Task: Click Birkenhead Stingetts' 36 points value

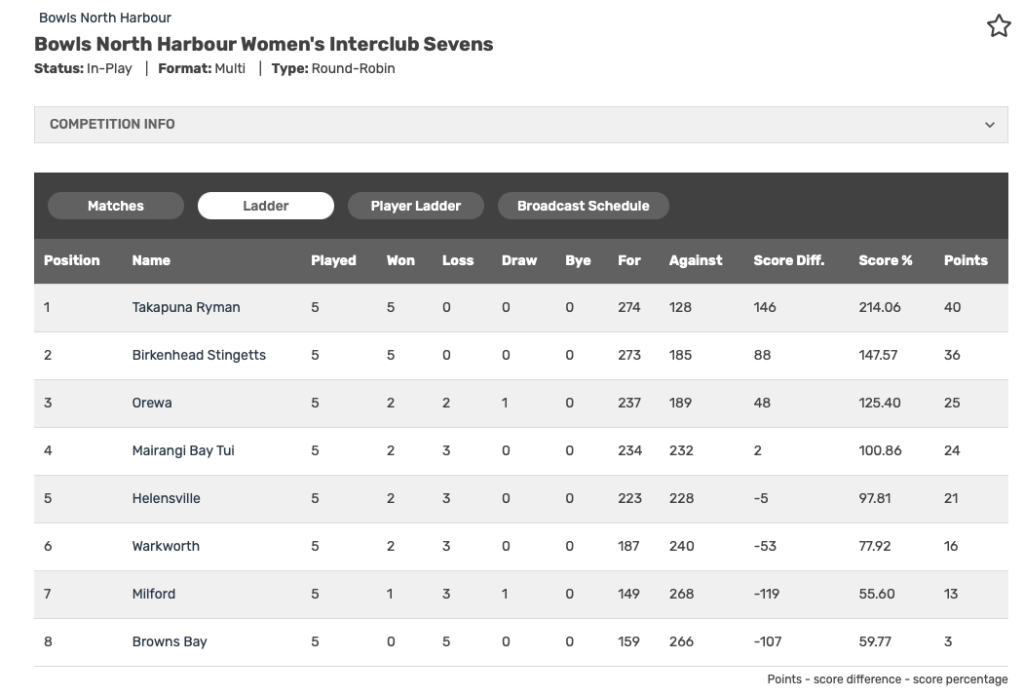Action: [952, 355]
